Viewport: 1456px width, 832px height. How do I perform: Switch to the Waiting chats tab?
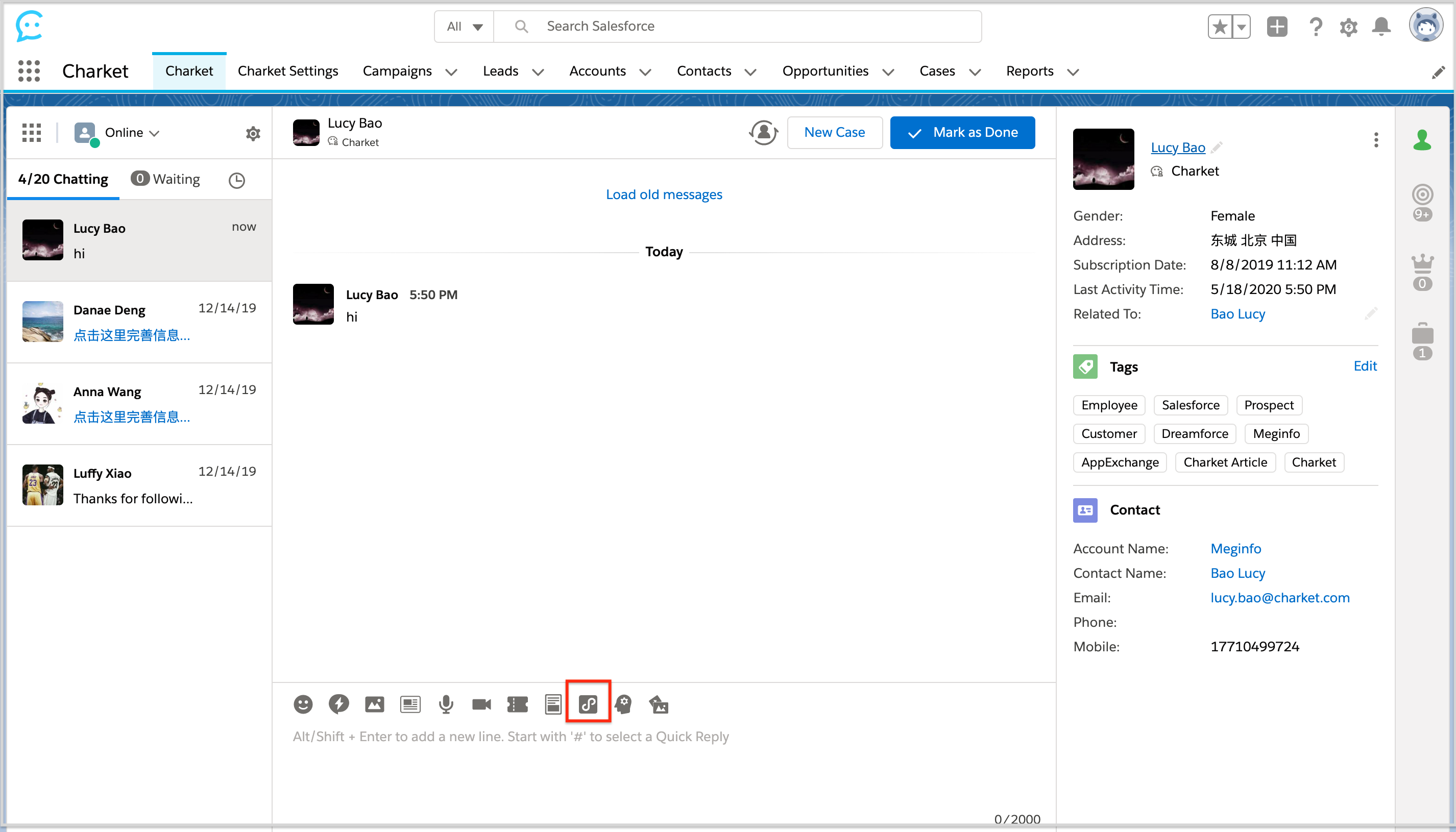pos(166,180)
